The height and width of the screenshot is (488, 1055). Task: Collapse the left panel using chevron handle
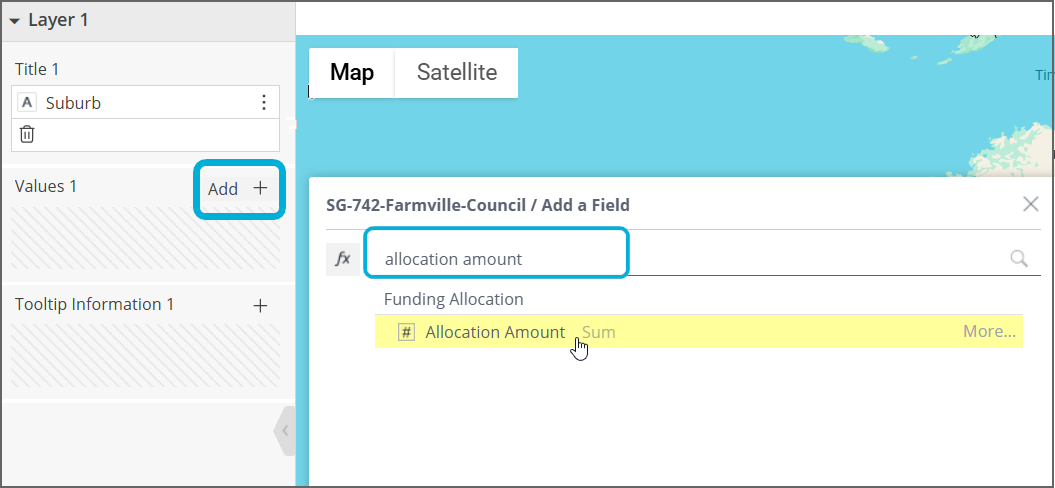click(x=285, y=431)
